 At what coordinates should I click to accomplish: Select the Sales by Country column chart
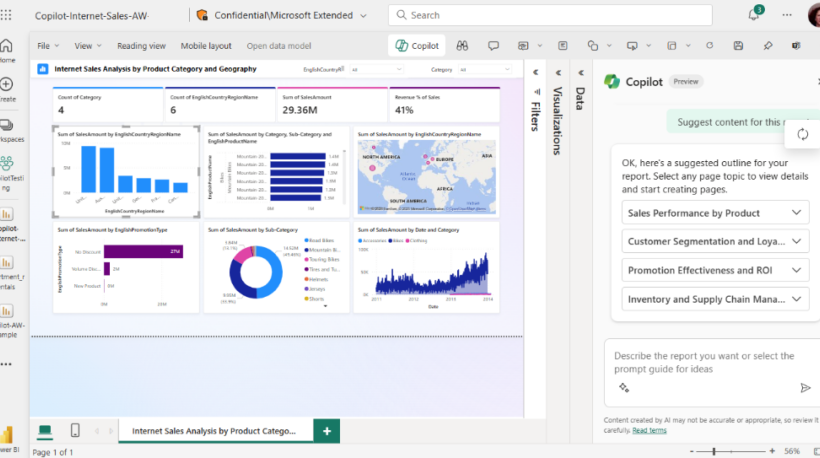[x=126, y=172]
